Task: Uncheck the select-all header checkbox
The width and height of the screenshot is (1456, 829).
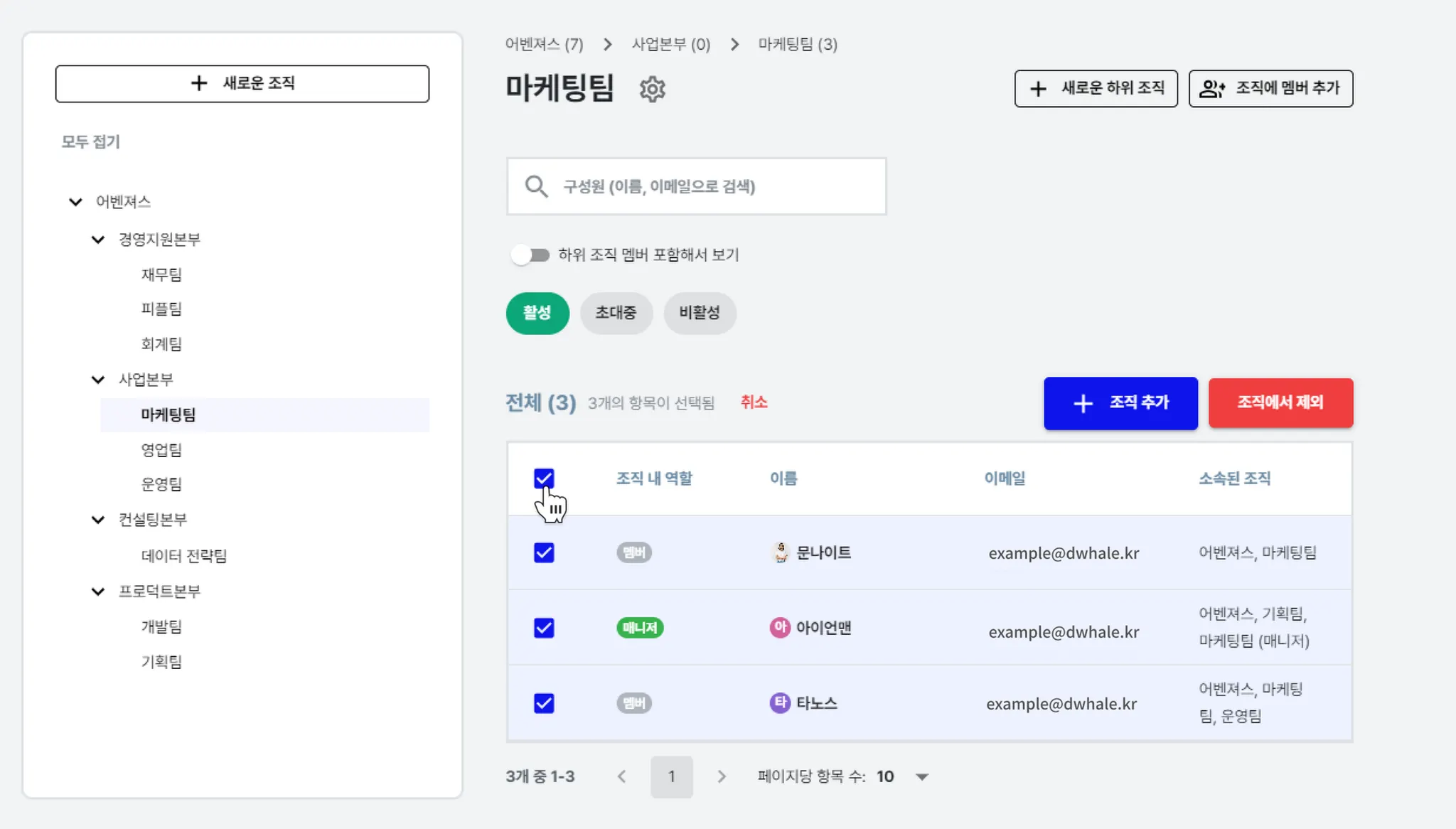Action: [544, 478]
